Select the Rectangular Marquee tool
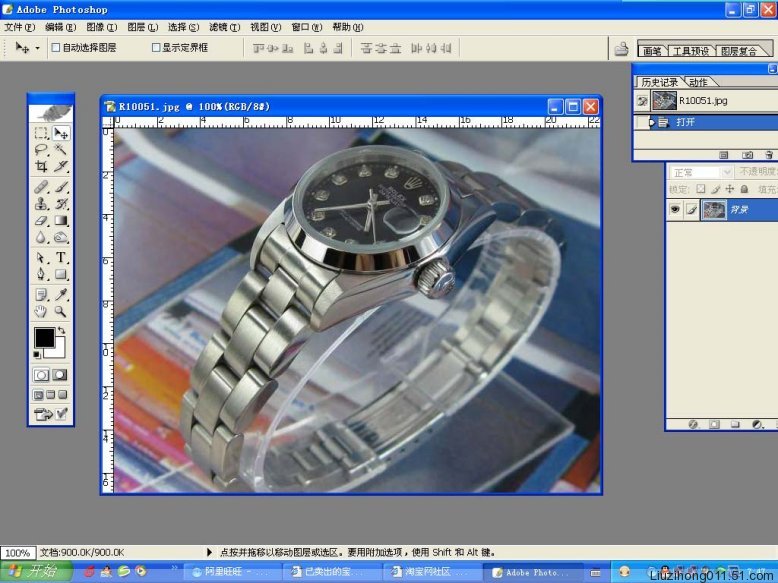Screen dimensions: 778x583 [x=41, y=133]
